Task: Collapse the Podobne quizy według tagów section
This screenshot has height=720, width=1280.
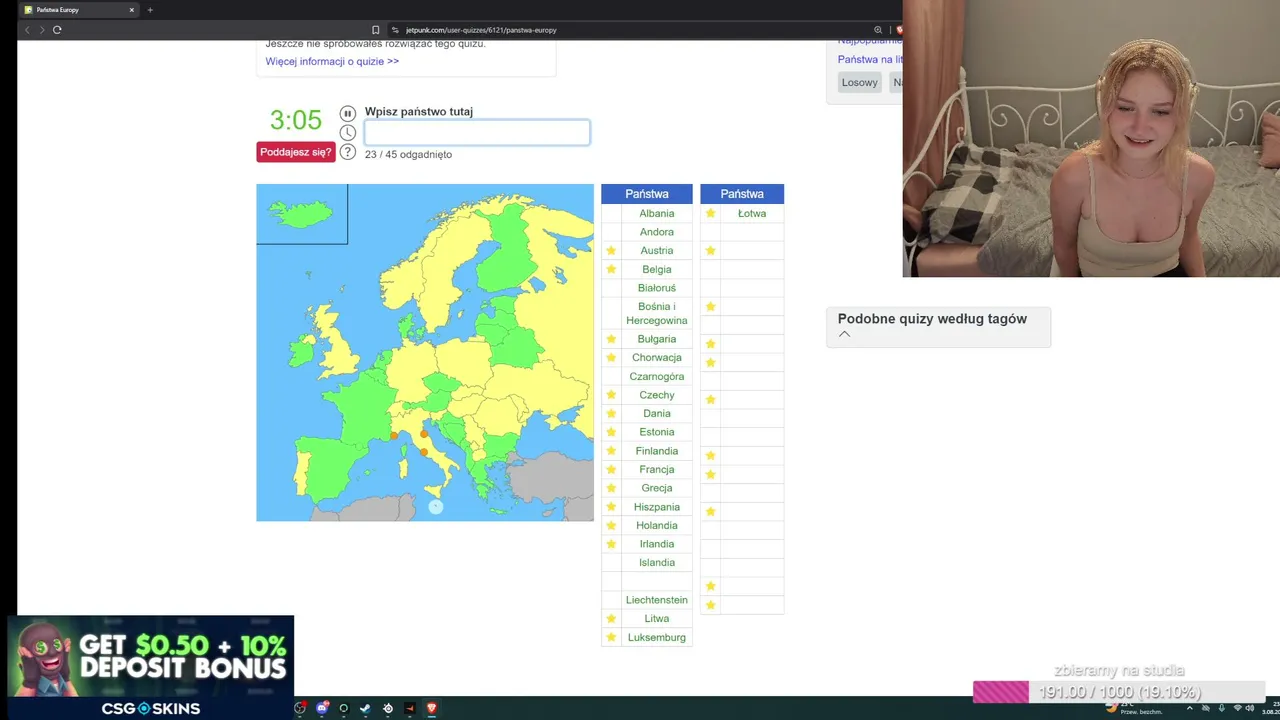Action: pos(844,334)
